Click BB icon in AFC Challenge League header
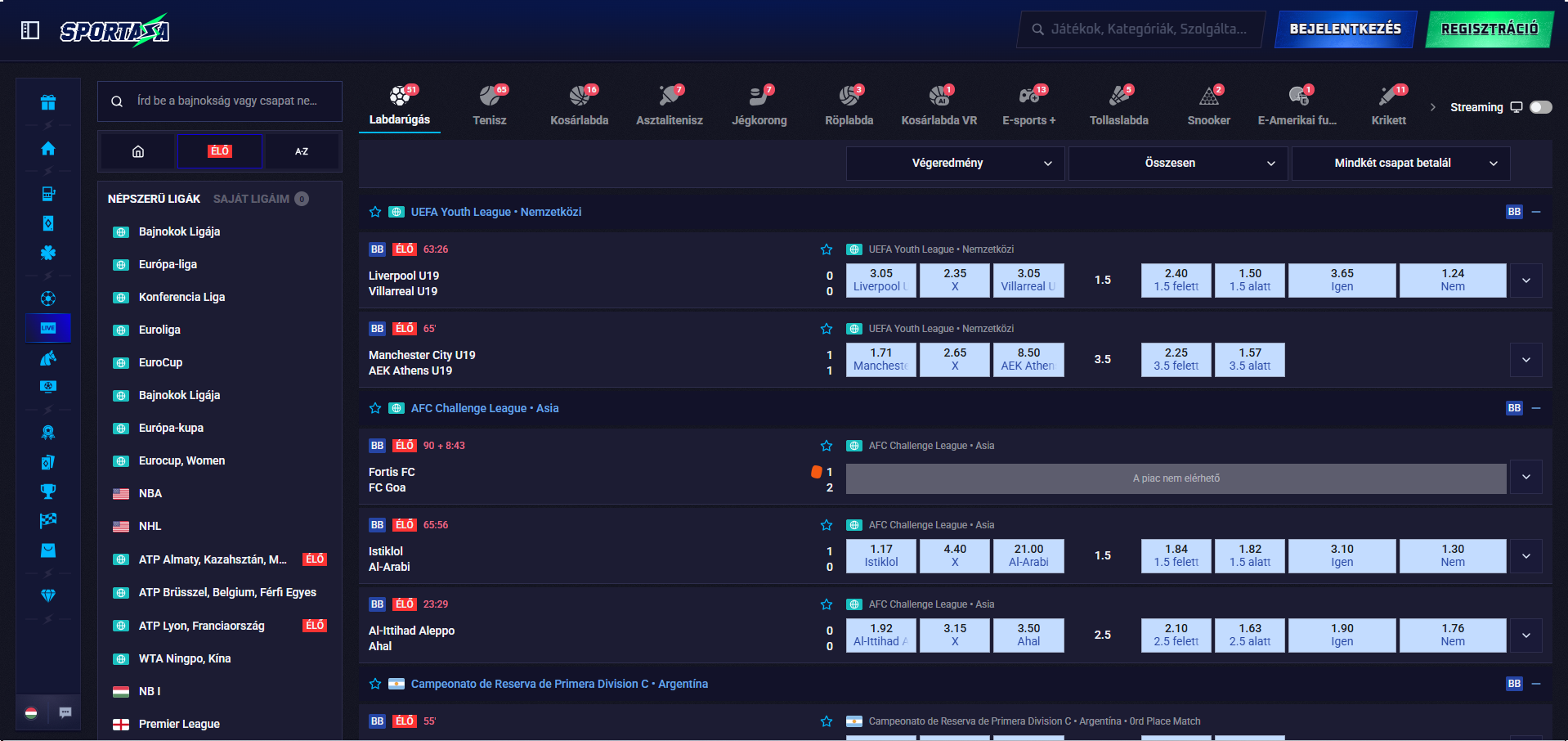Viewport: 1568px width, 741px height. tap(1514, 408)
